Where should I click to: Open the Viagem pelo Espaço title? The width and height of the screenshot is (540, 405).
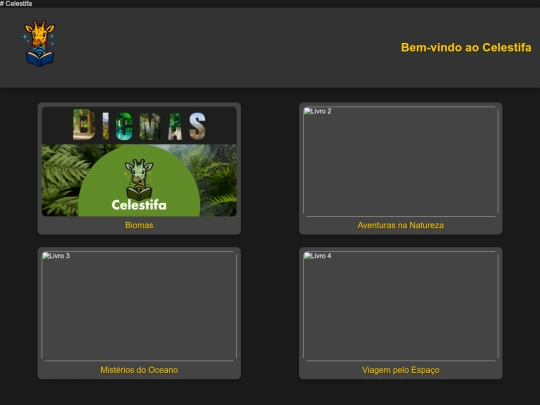pos(401,370)
